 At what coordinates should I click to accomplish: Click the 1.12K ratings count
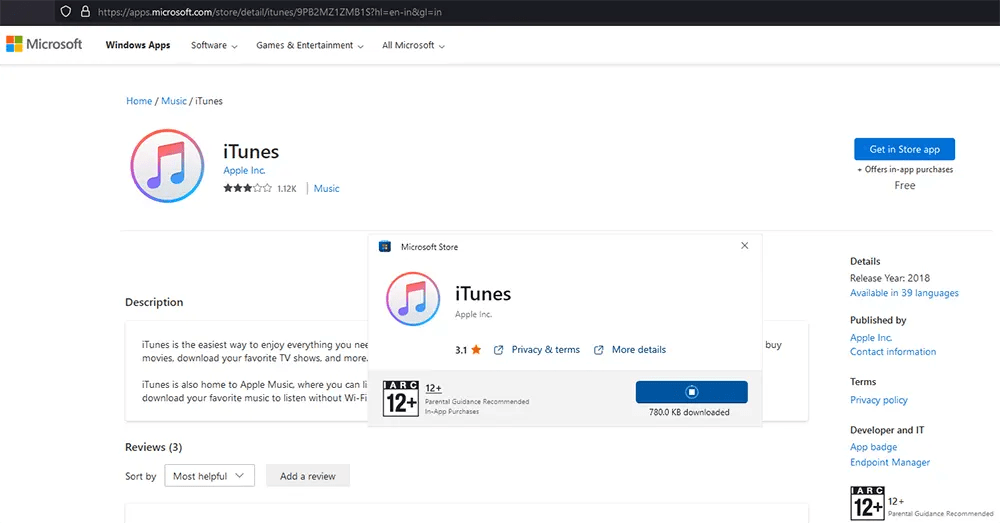[287, 189]
